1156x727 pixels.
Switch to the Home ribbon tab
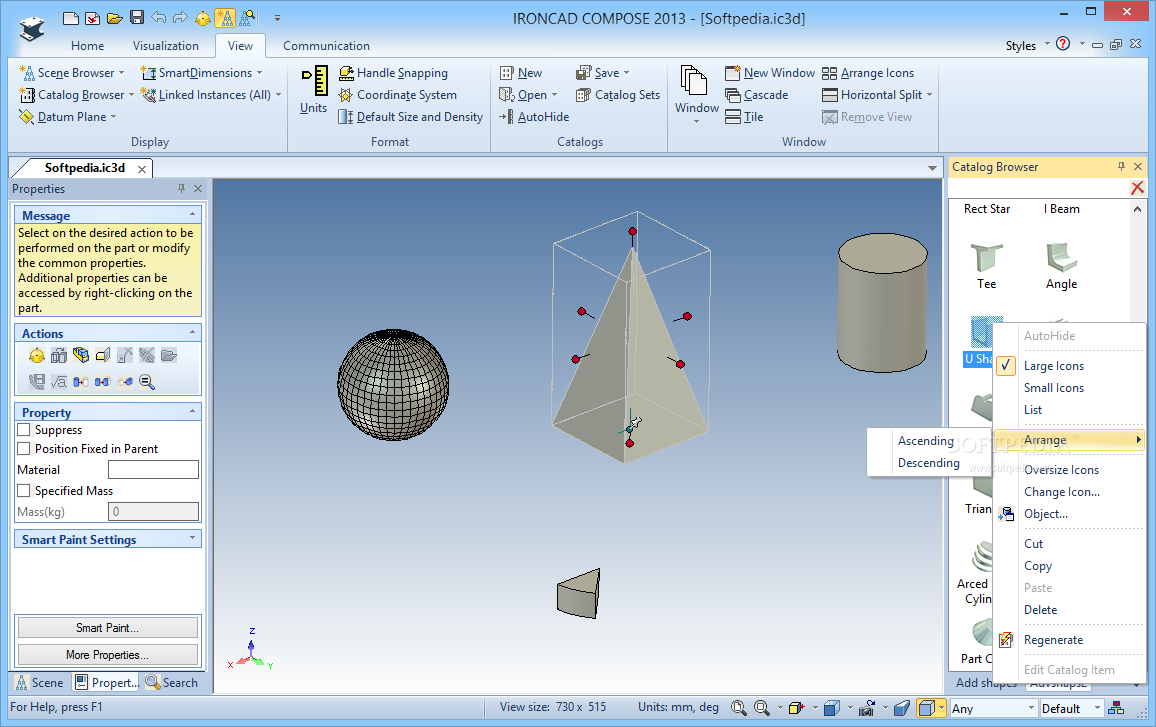[x=88, y=46]
